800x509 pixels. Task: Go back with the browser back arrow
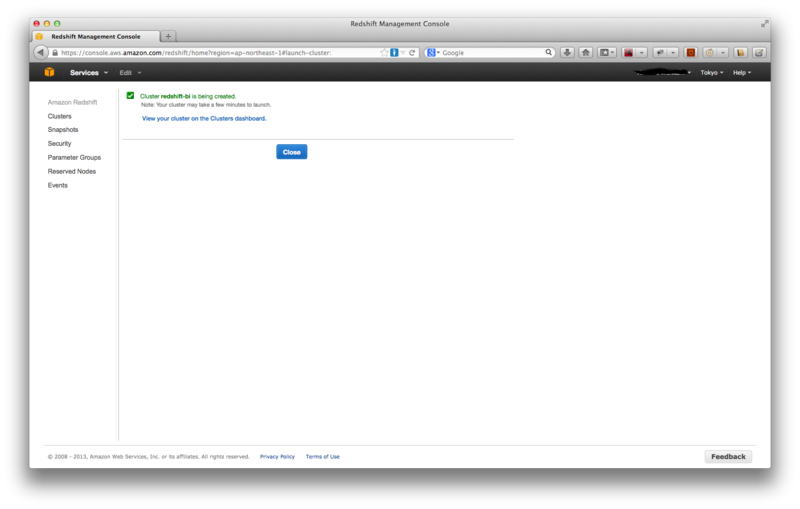coord(41,53)
